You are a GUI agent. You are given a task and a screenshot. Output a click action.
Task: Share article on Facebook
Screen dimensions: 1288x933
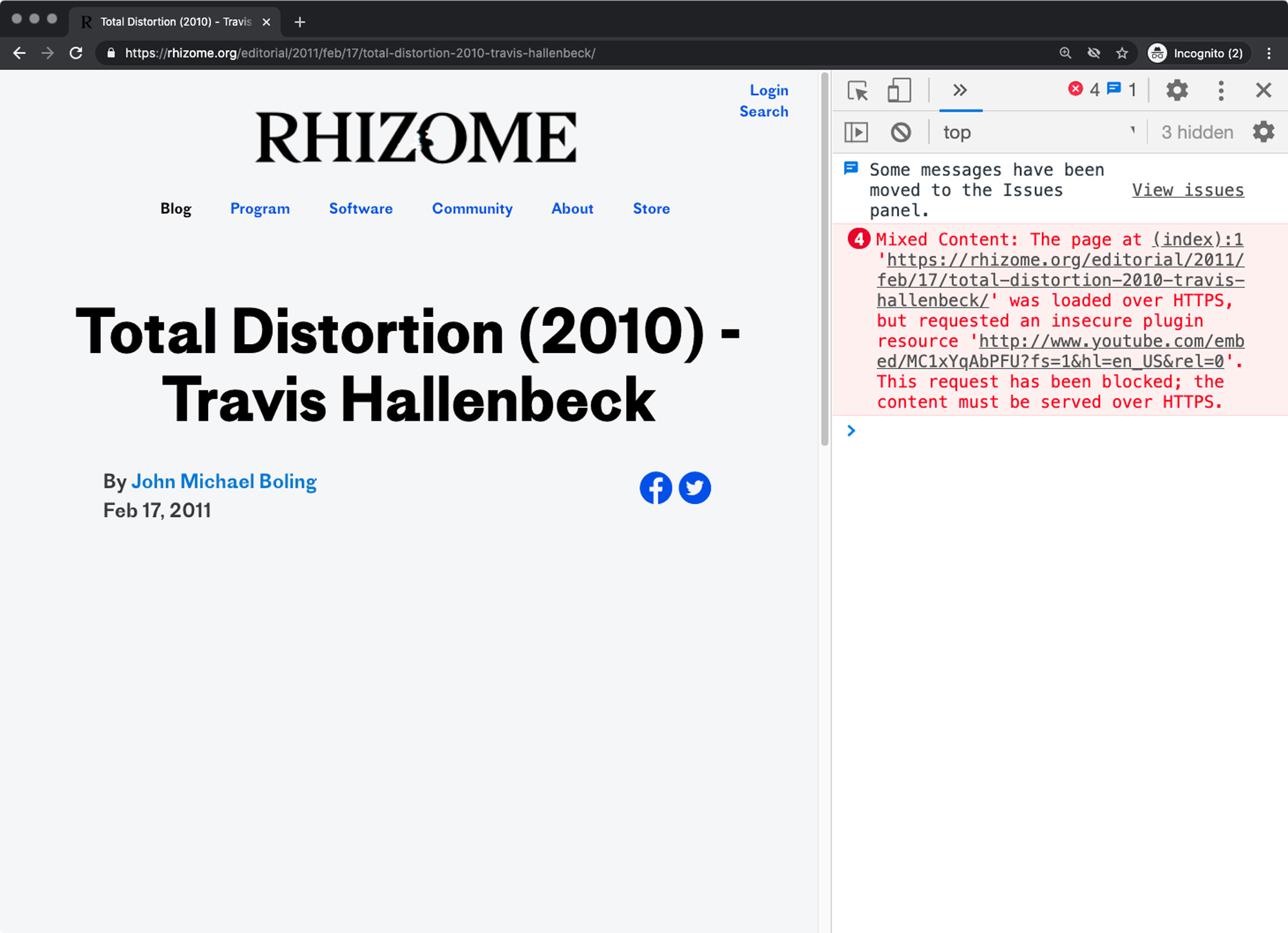coord(656,488)
